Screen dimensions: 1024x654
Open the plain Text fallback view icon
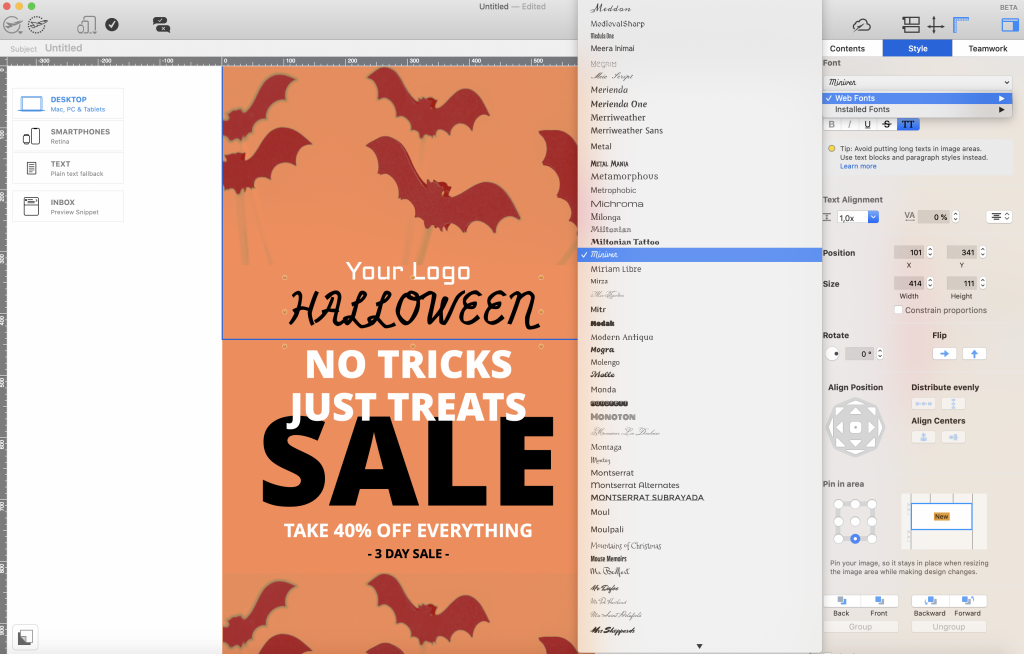[x=31, y=169]
